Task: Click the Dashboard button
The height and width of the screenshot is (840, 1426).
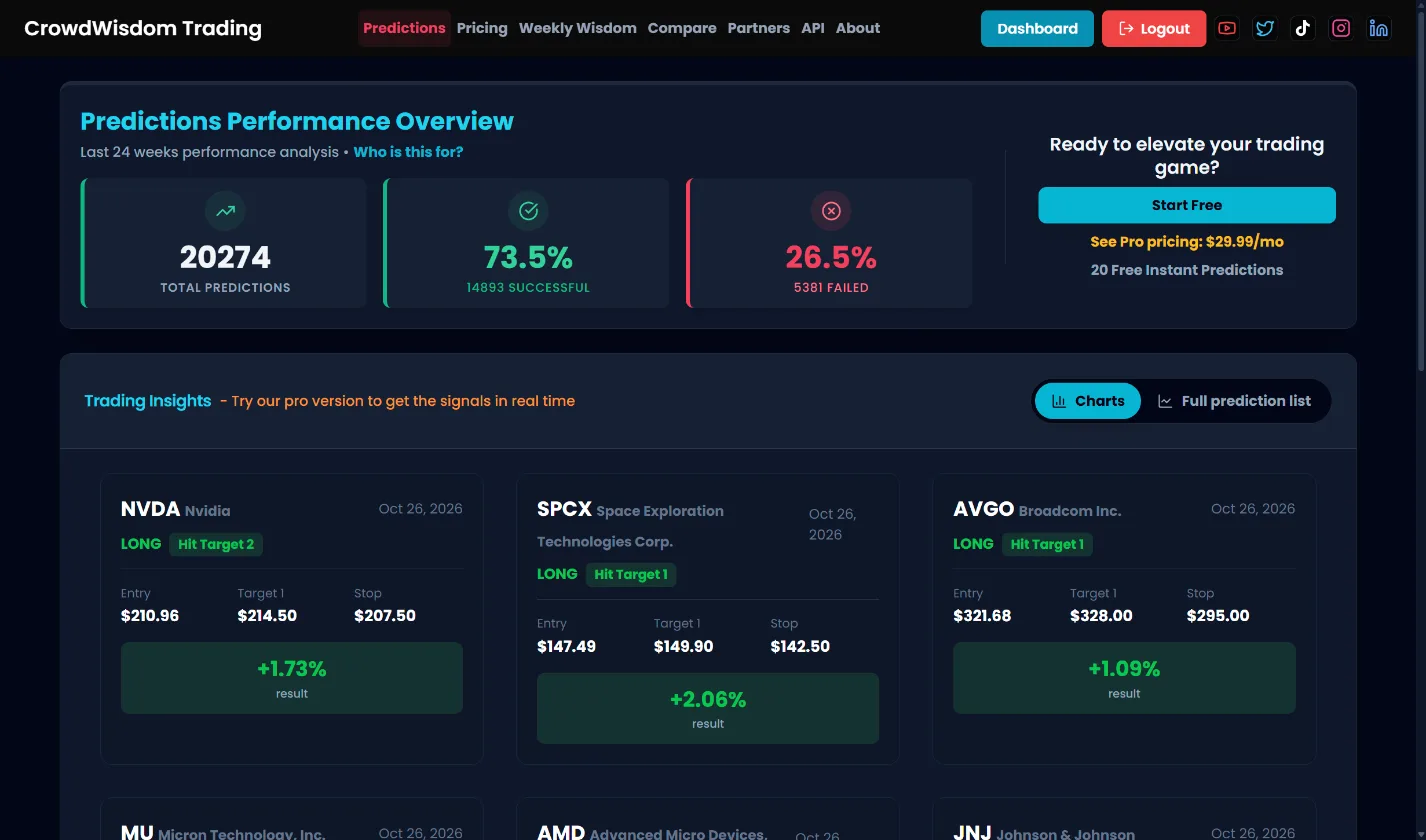Action: click(x=1038, y=28)
